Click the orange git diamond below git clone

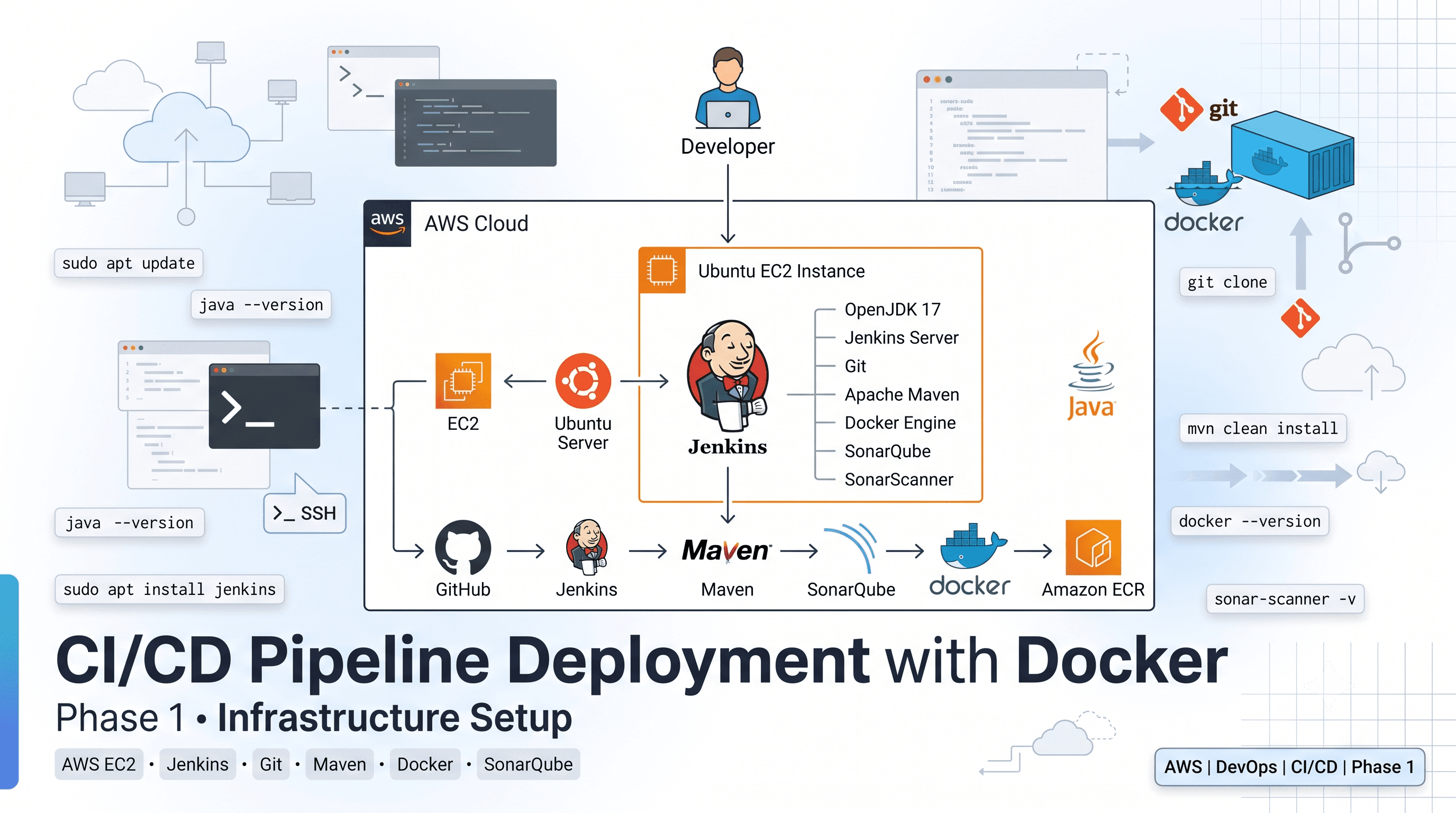point(1300,318)
